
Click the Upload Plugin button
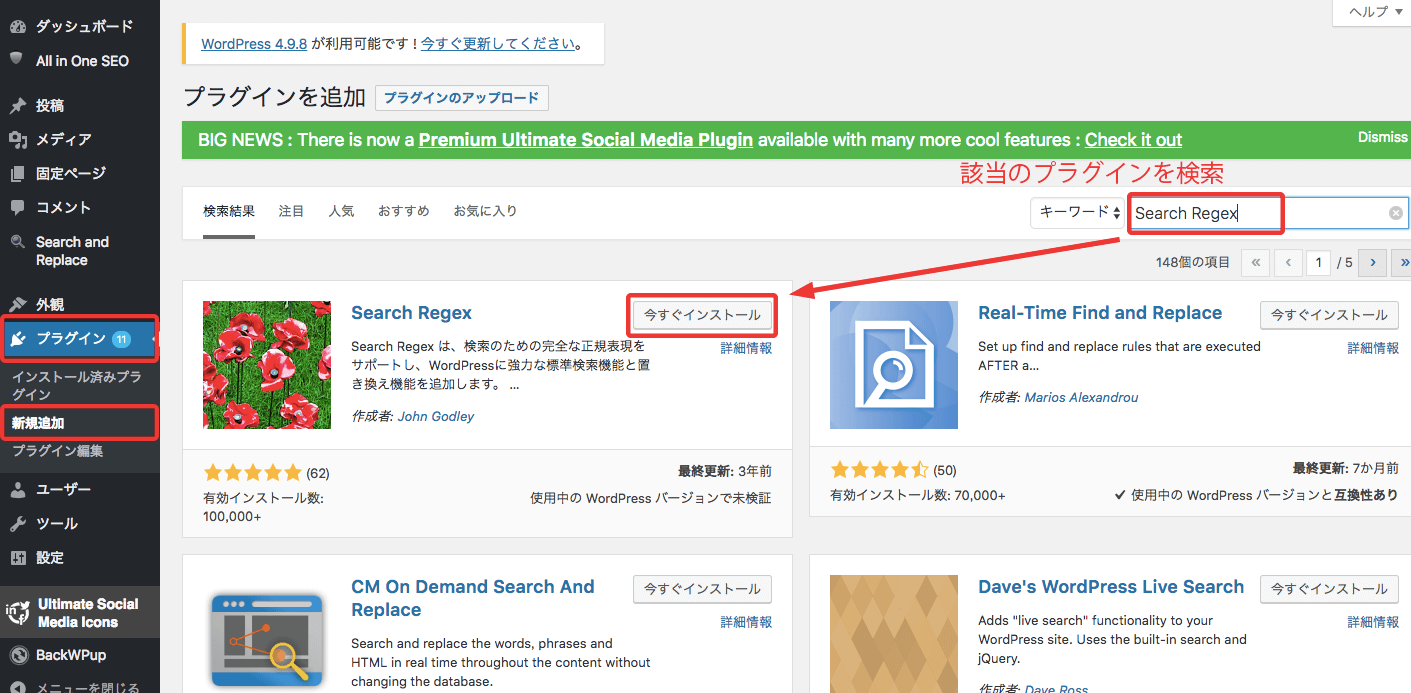click(461, 98)
